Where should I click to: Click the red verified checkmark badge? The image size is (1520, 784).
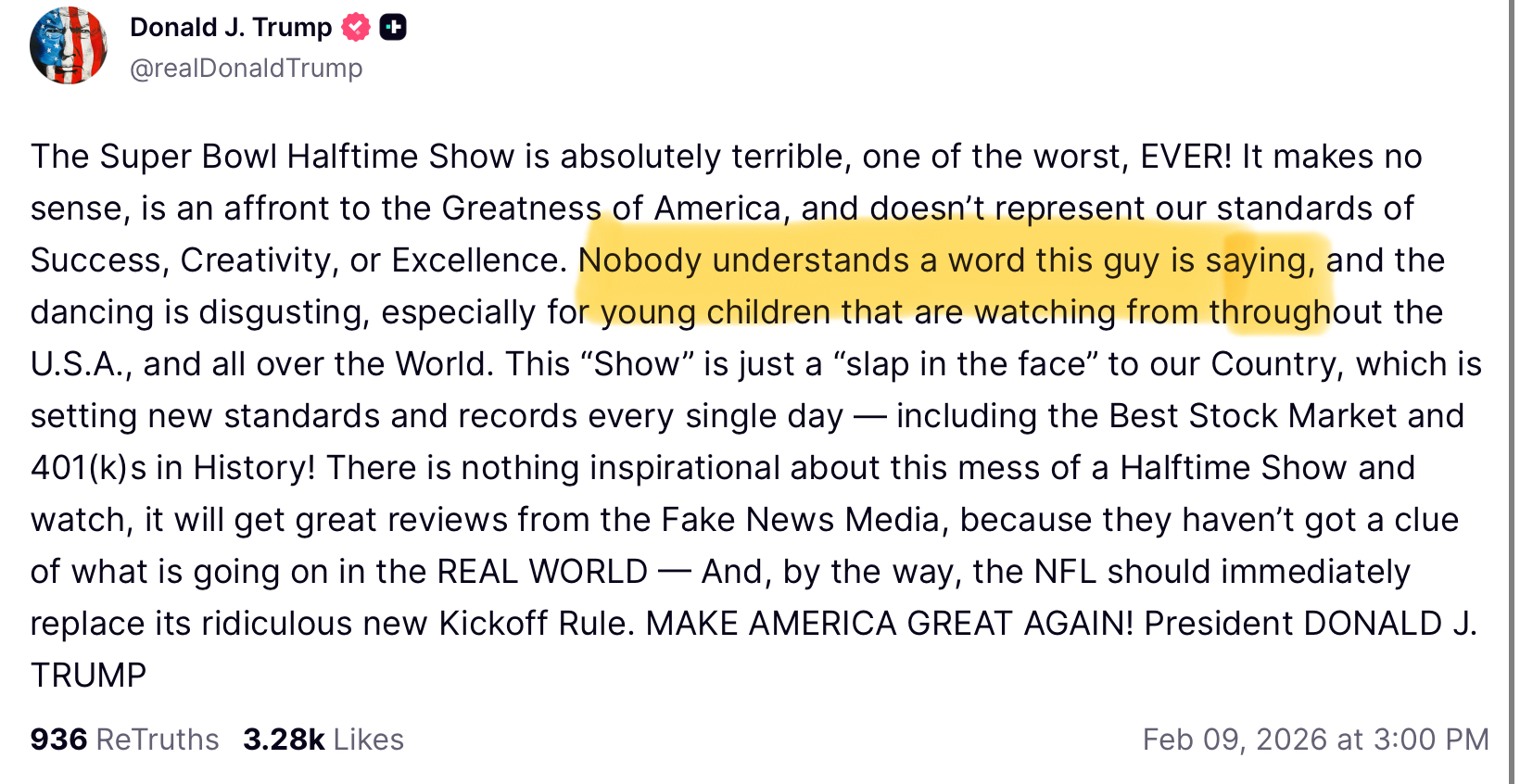click(356, 28)
